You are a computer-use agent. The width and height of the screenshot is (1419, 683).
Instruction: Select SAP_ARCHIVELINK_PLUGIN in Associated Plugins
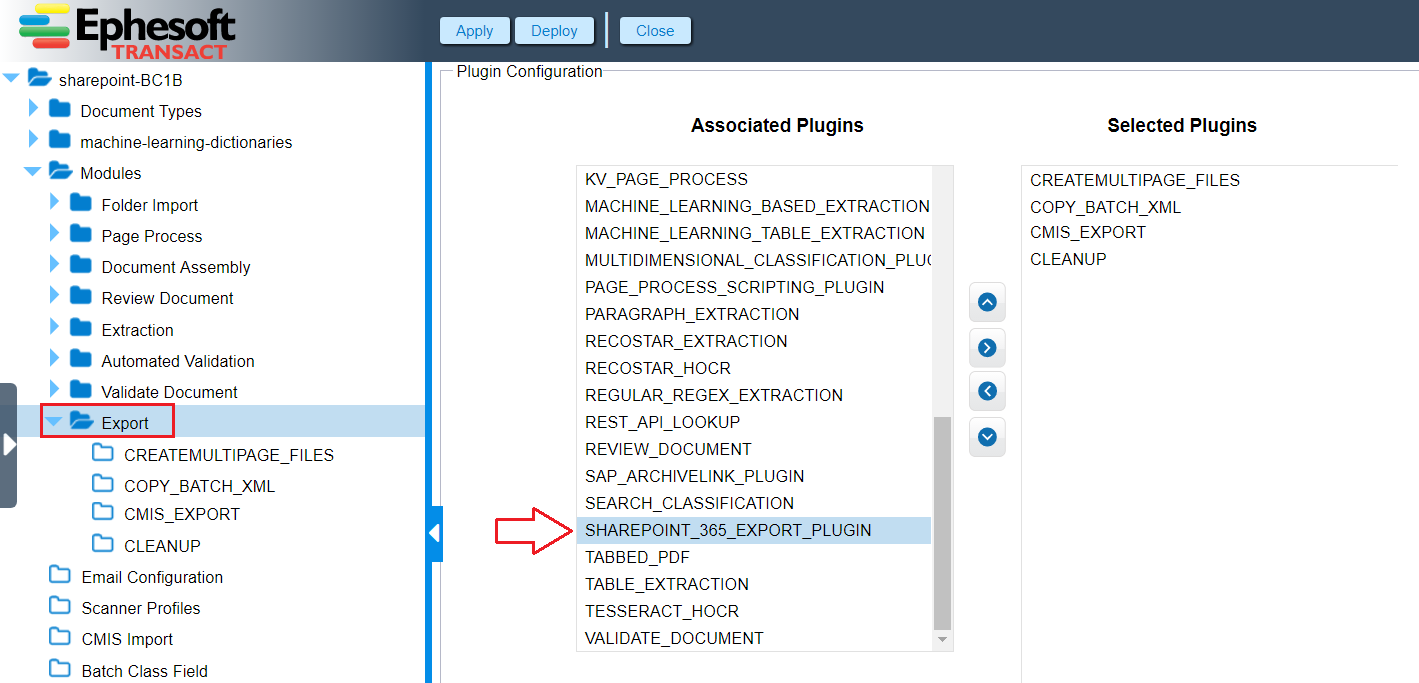pyautogui.click(x=754, y=476)
